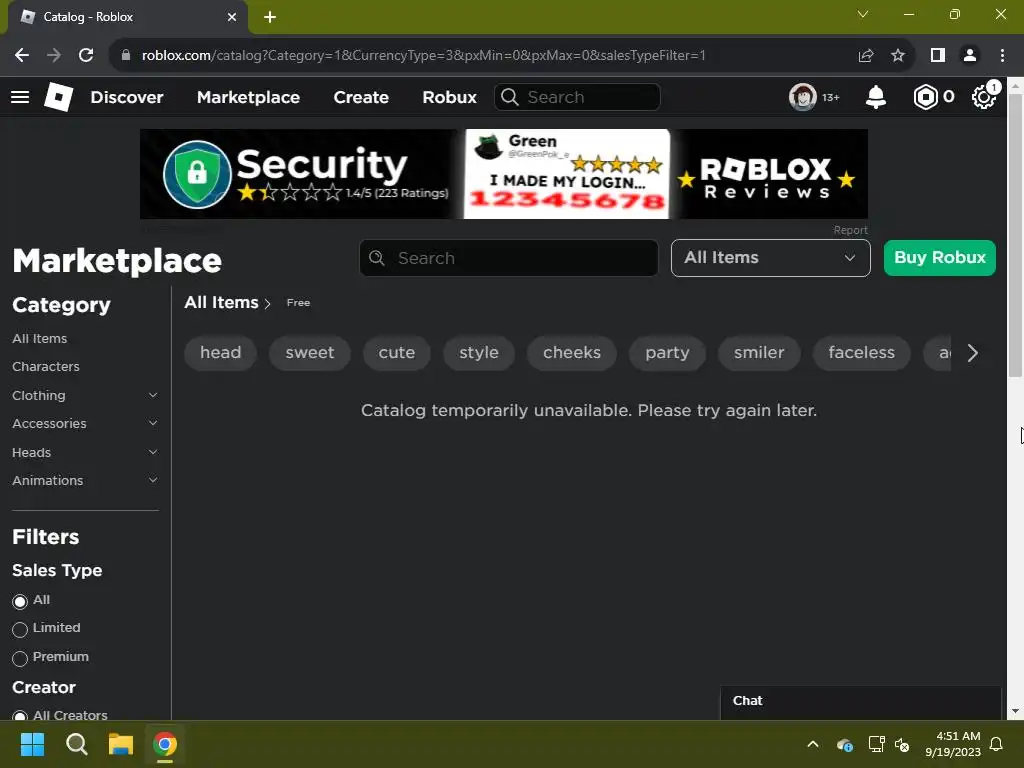Image resolution: width=1024 pixels, height=768 pixels.
Task: Click the style tag chip
Action: pyautogui.click(x=479, y=353)
